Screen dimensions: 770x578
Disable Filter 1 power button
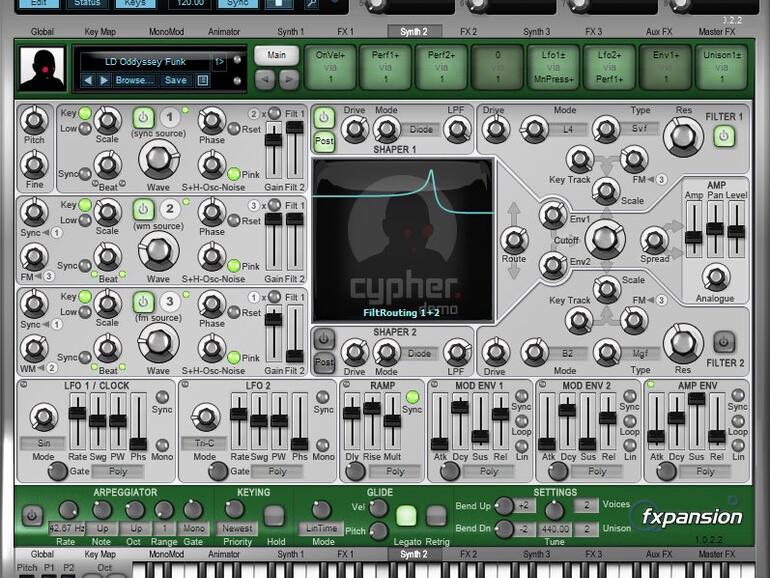pyautogui.click(x=724, y=136)
